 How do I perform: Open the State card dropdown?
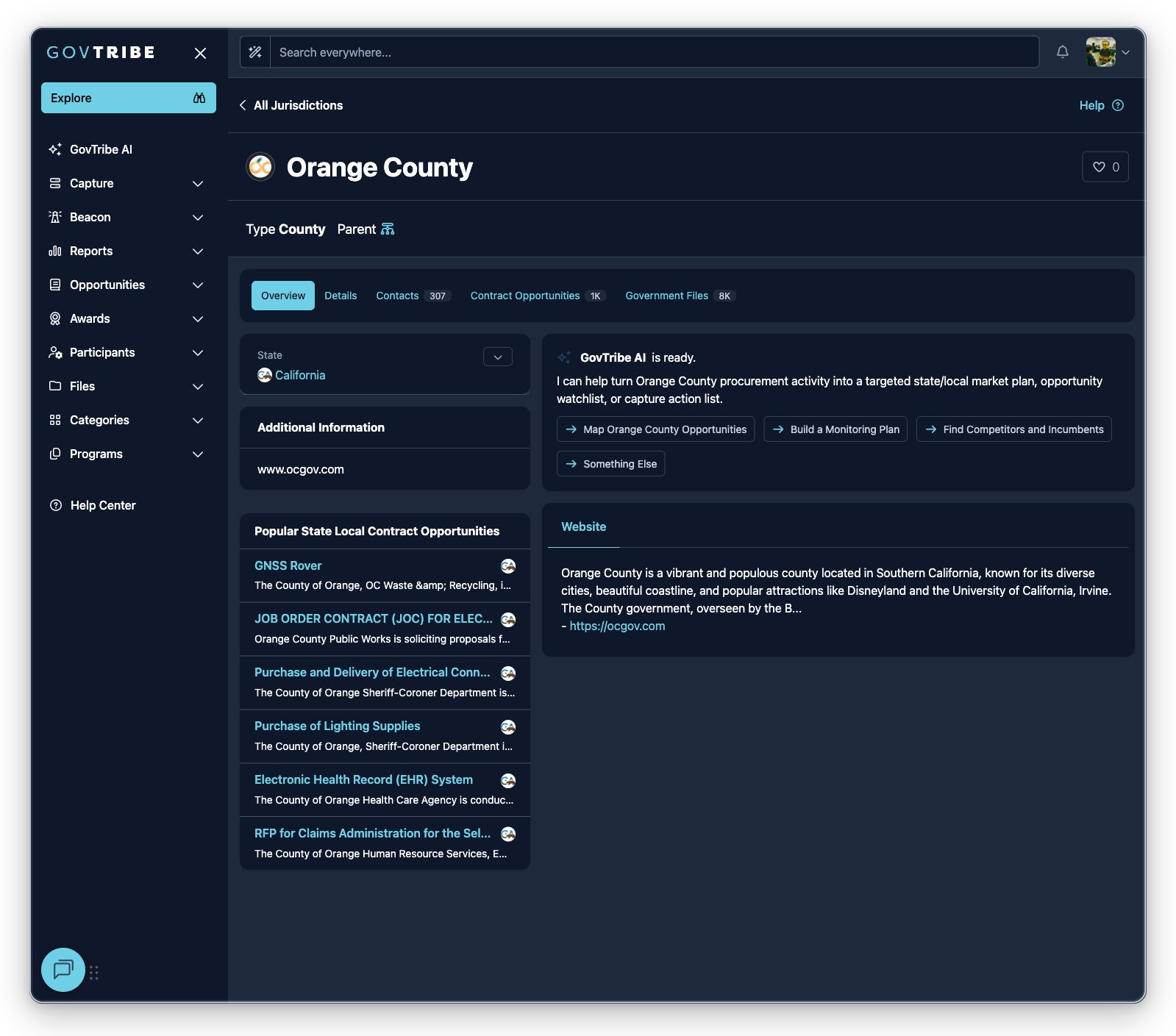(x=498, y=357)
